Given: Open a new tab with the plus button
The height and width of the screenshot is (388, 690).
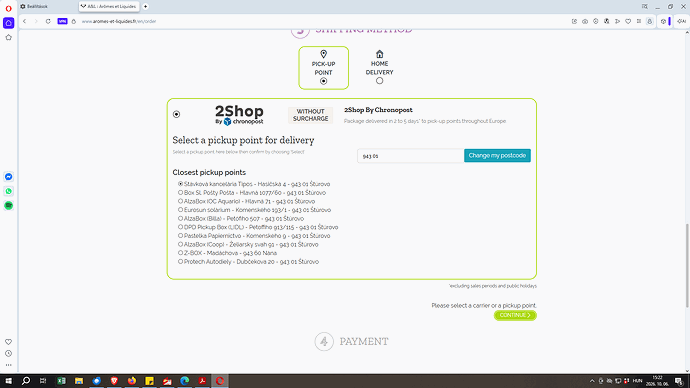Looking at the screenshot, I should (145, 7).
